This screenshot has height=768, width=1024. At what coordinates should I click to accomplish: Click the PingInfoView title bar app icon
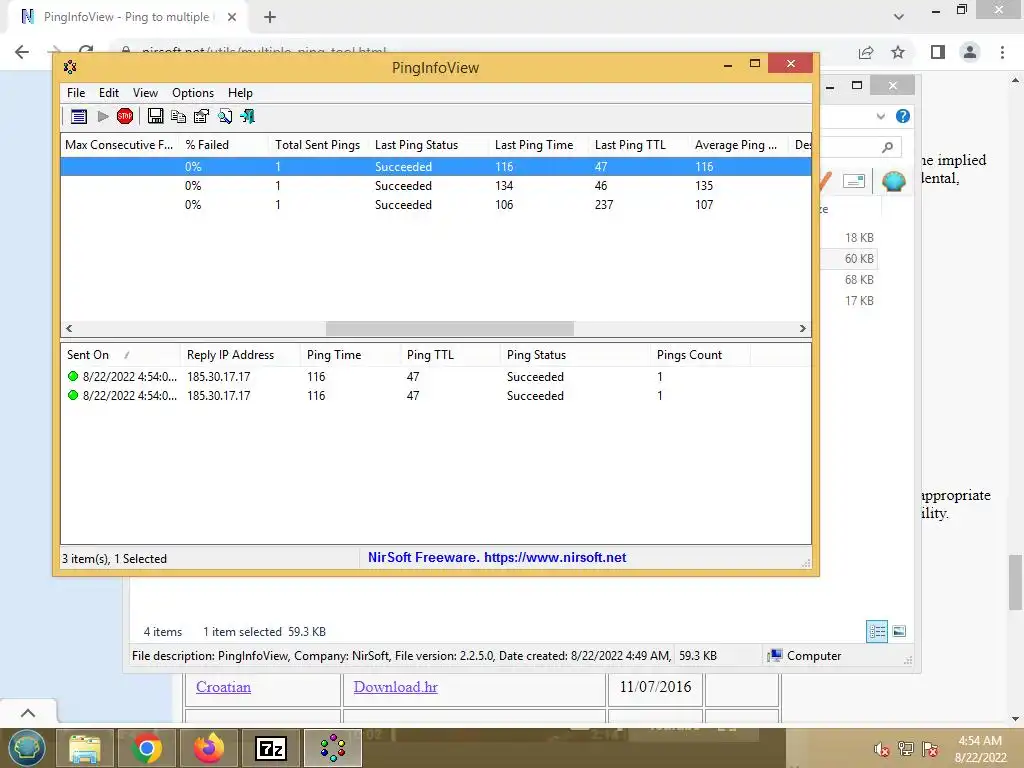[70, 67]
